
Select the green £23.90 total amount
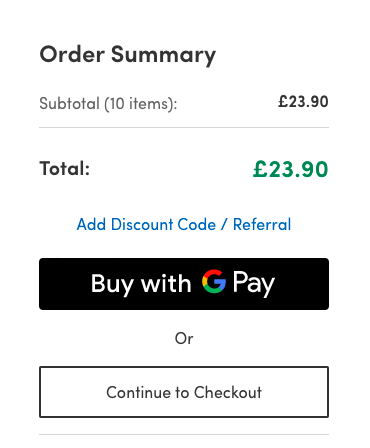point(290,169)
